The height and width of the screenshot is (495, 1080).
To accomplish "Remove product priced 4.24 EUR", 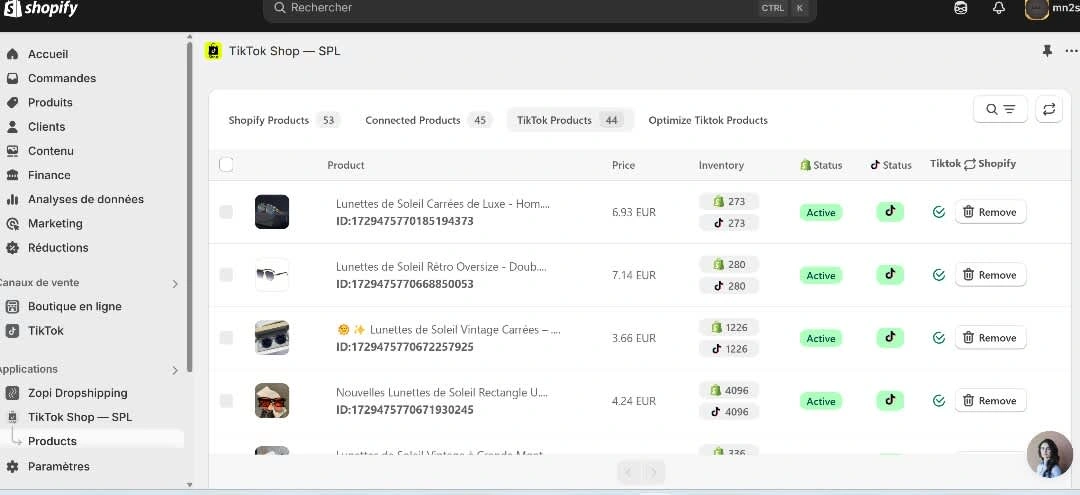I will [x=990, y=401].
